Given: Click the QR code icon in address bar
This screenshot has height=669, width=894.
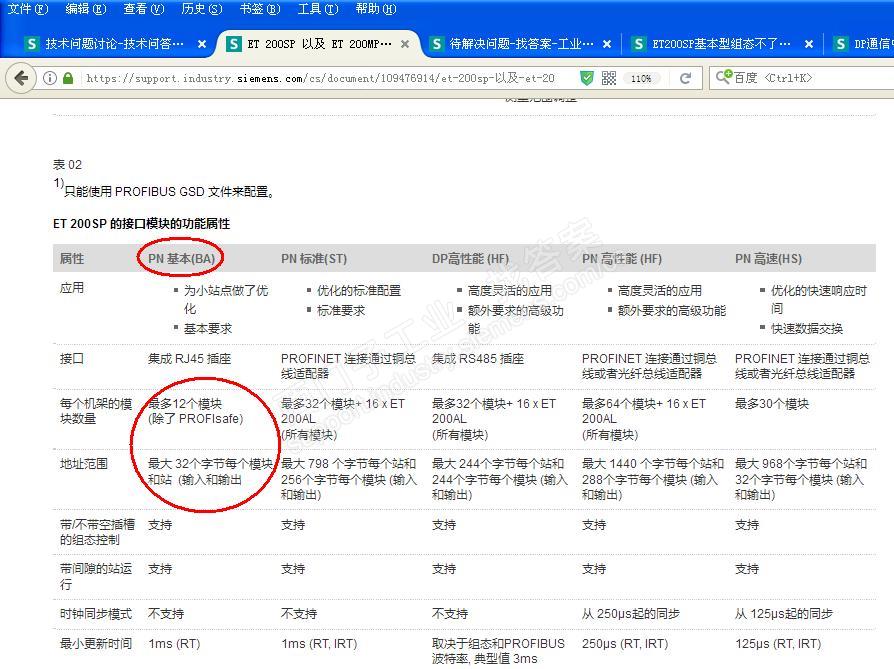Looking at the screenshot, I should [x=609, y=78].
